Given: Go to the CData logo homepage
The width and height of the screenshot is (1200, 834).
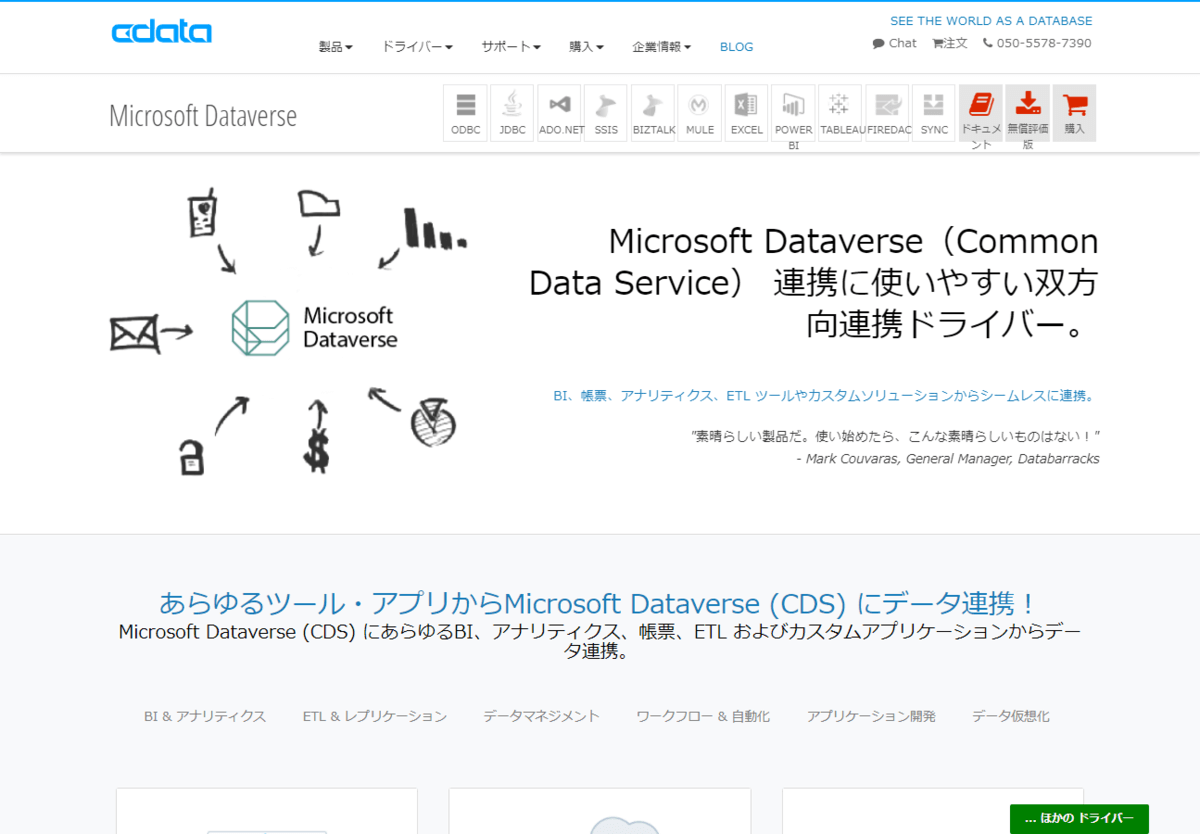Looking at the screenshot, I should coord(162,32).
